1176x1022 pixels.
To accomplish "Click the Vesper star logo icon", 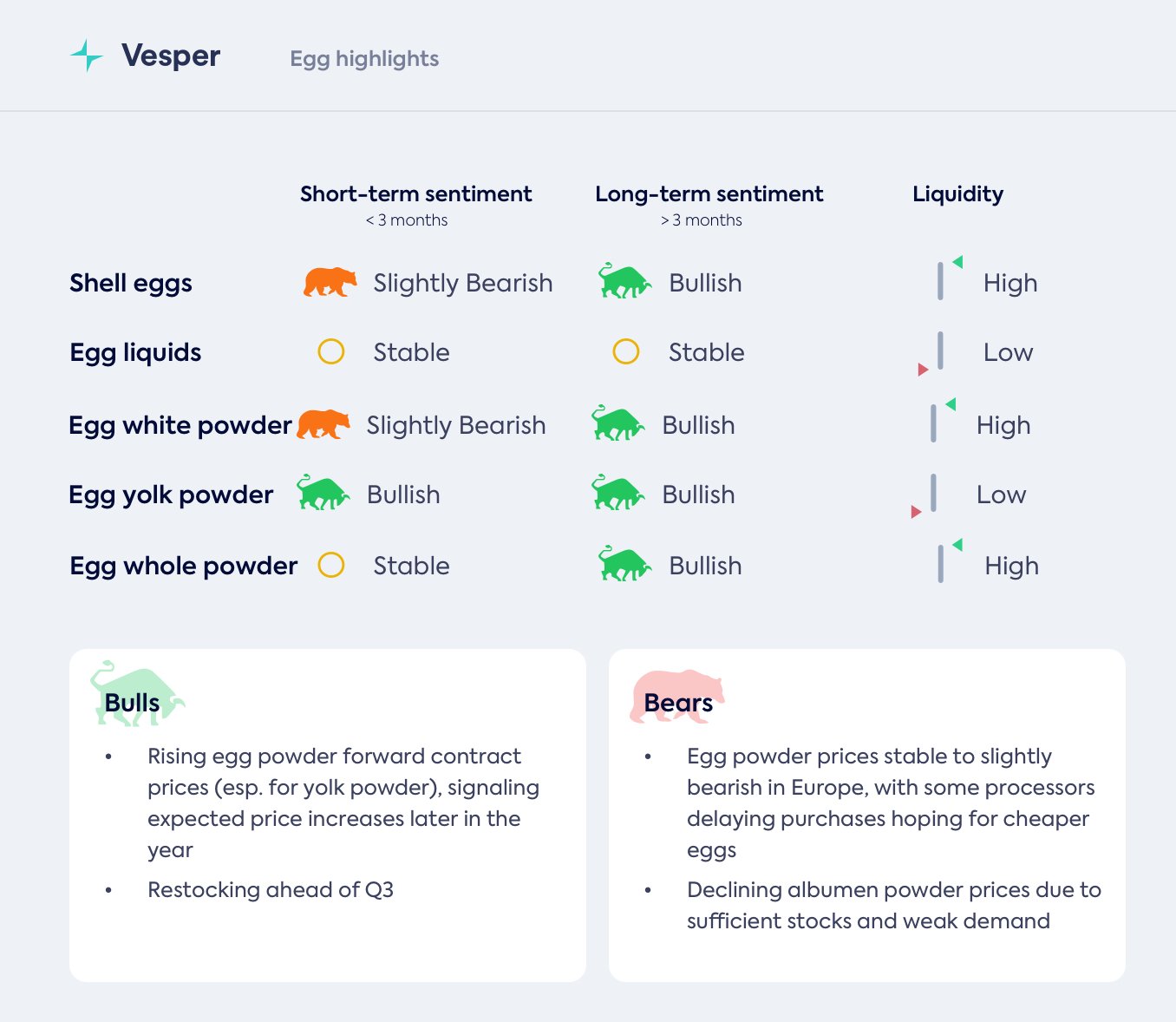I will coord(87,56).
